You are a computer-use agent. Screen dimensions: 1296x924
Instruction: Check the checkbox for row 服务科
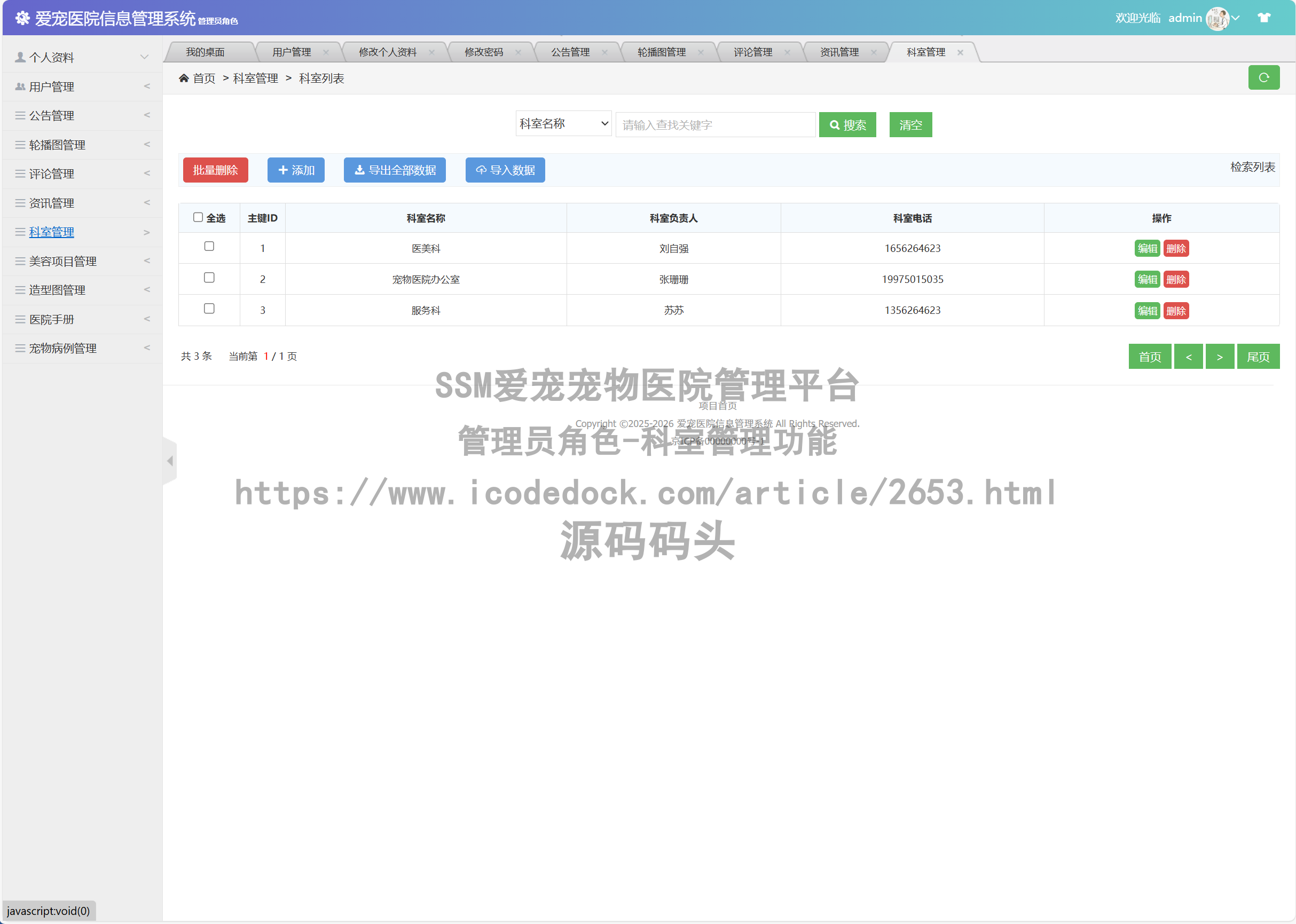click(x=209, y=309)
